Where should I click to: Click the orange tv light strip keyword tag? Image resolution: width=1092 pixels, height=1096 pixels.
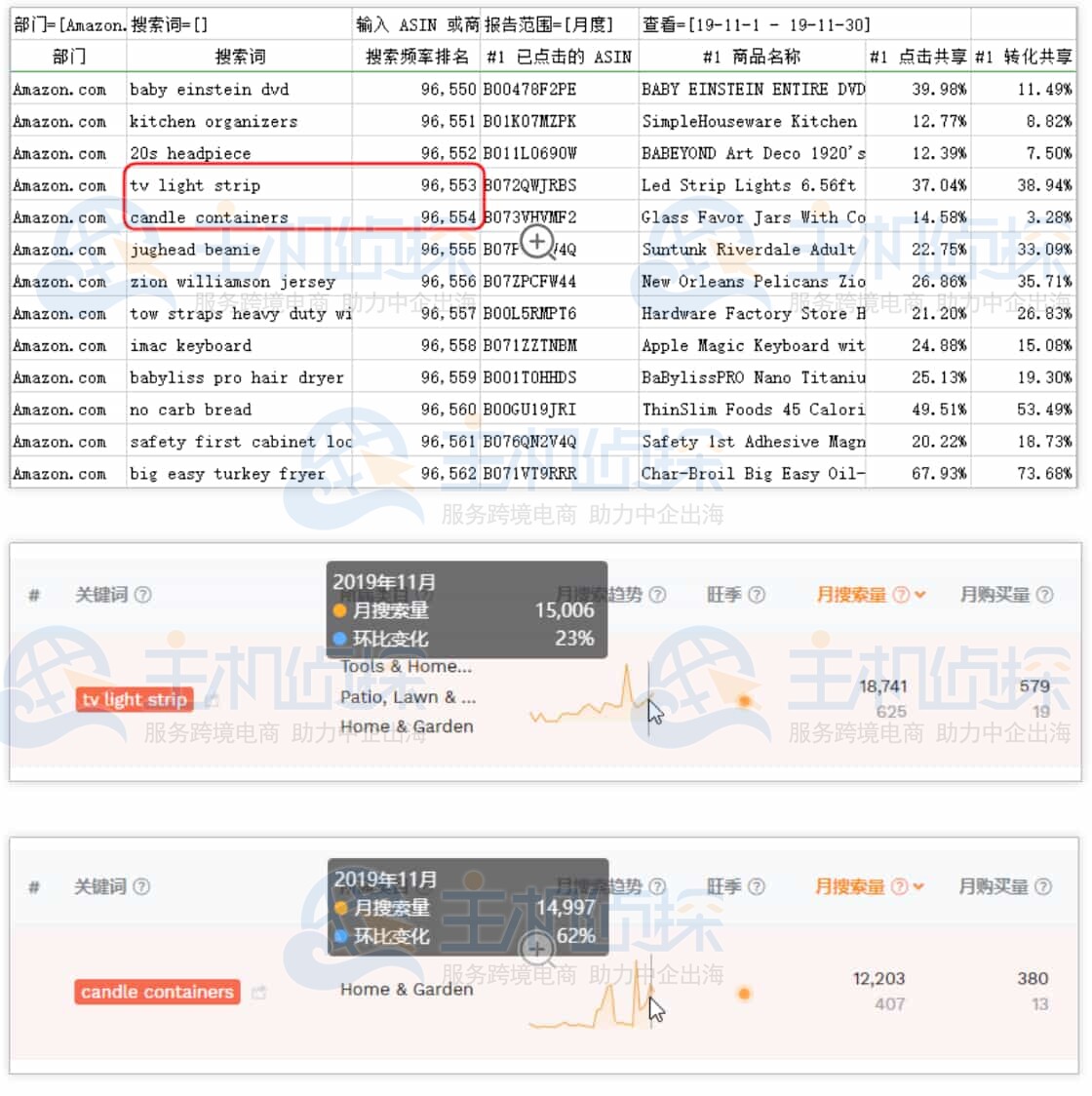(x=134, y=699)
